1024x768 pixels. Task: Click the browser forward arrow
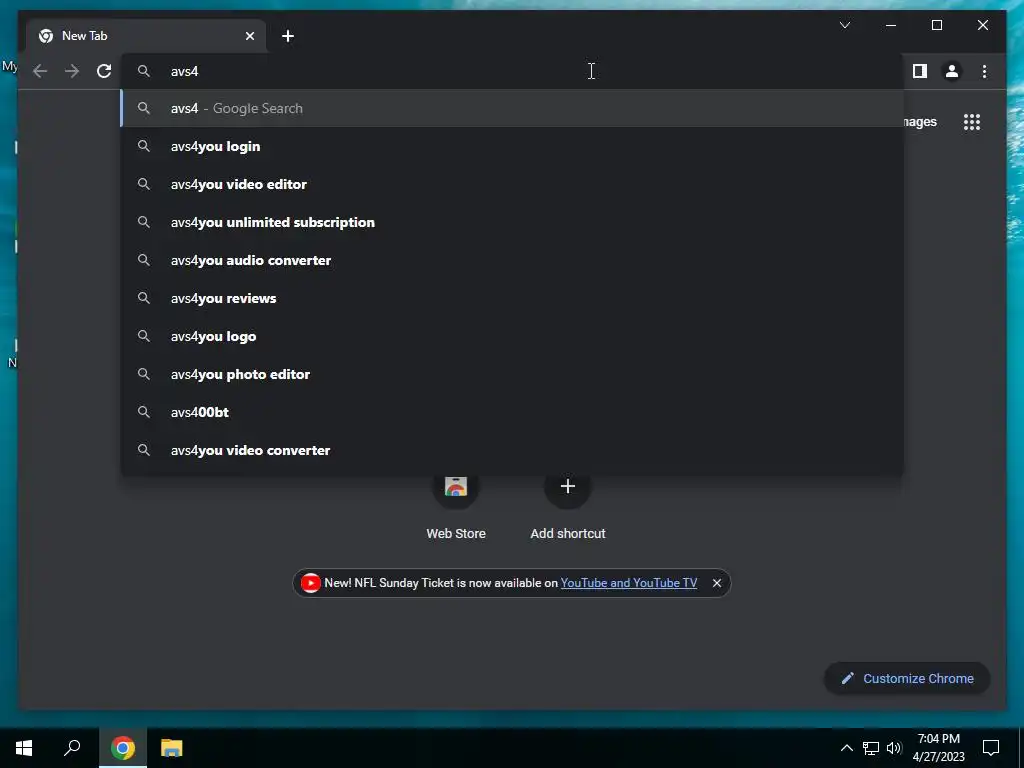(x=72, y=71)
